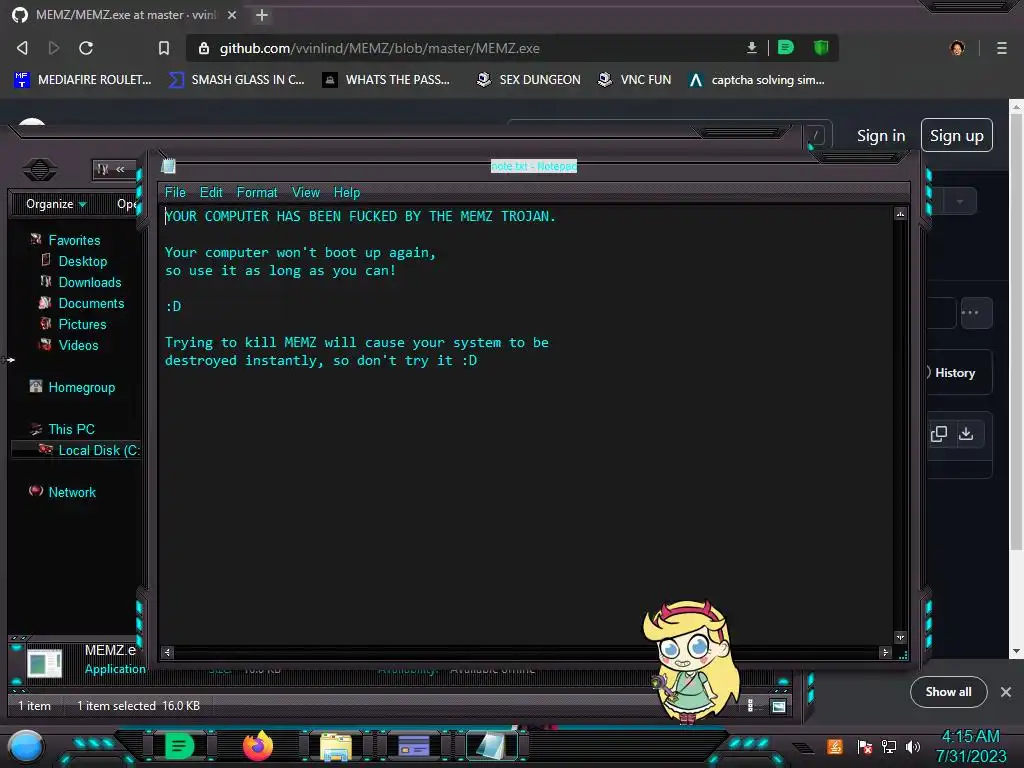Click the download raw file icon on GitHub

(966, 434)
